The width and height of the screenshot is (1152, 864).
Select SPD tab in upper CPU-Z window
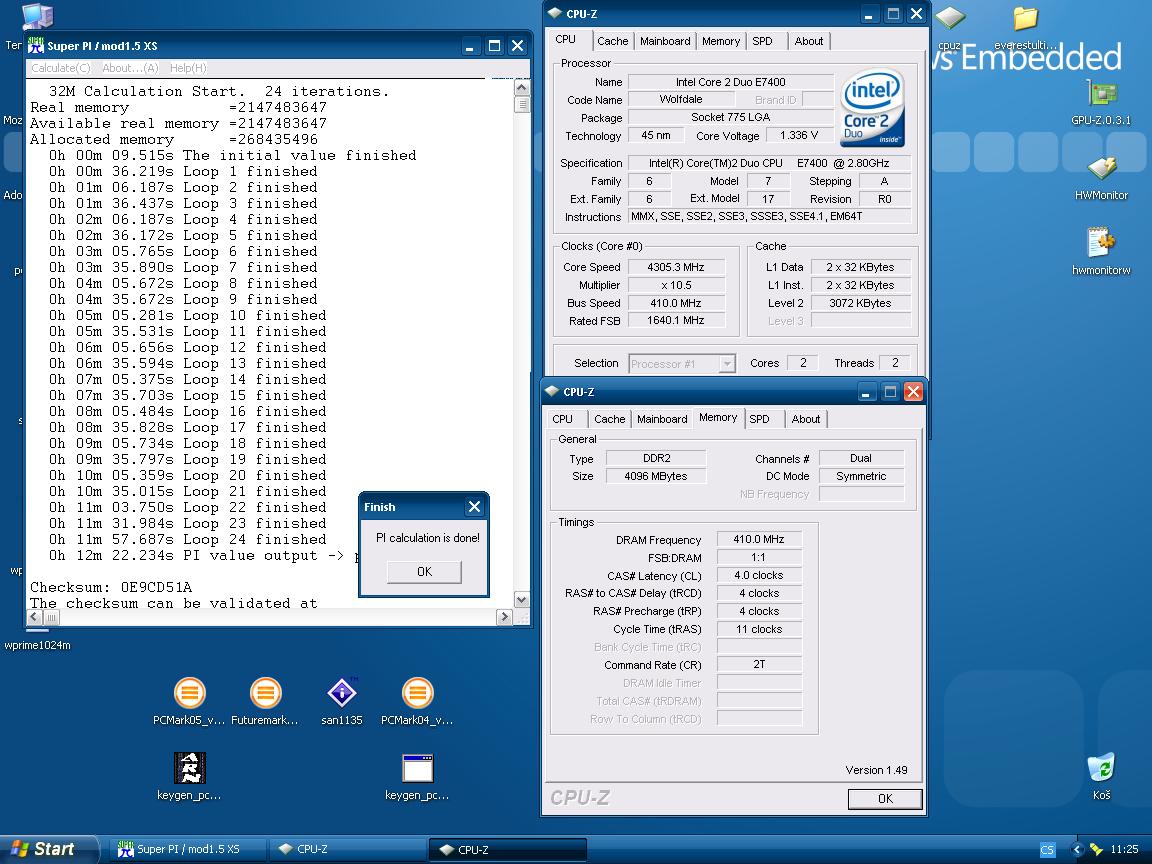click(763, 41)
